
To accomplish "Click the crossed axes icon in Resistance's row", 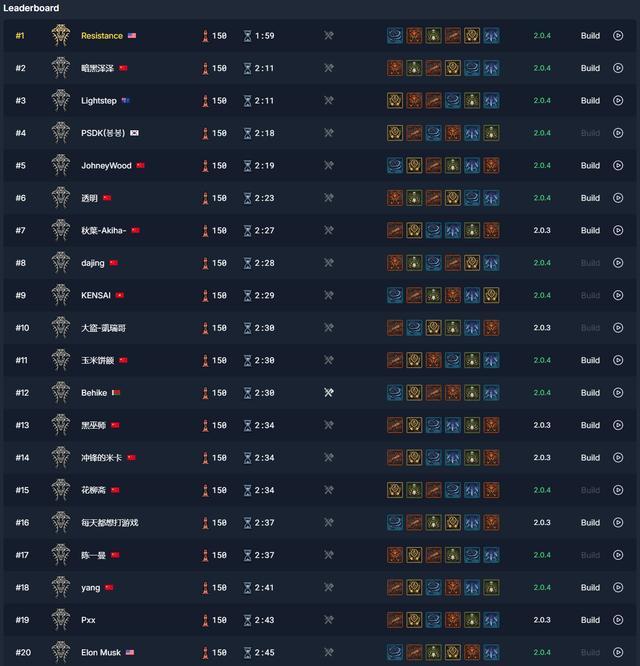I will coord(329,36).
